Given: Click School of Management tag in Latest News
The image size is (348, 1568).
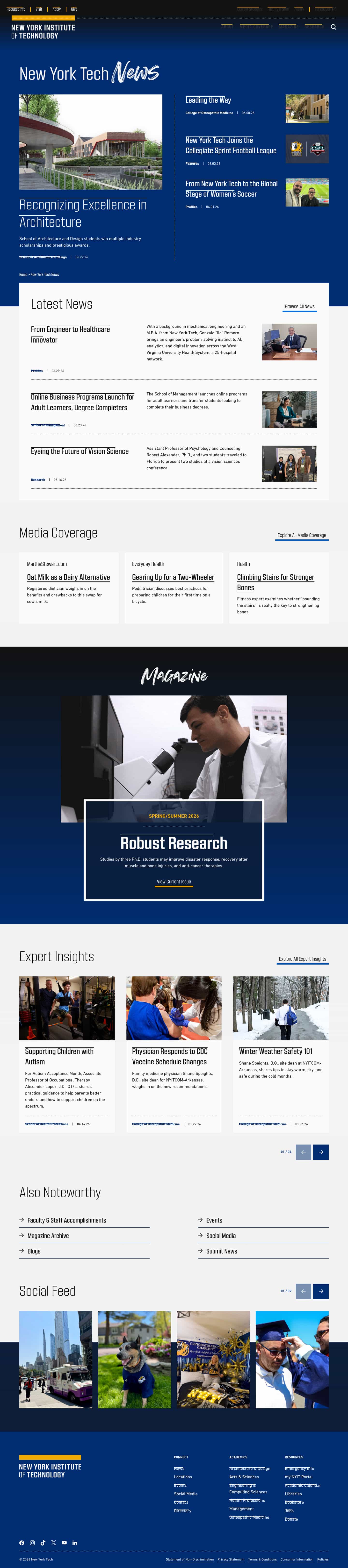Looking at the screenshot, I should pyautogui.click(x=48, y=425).
